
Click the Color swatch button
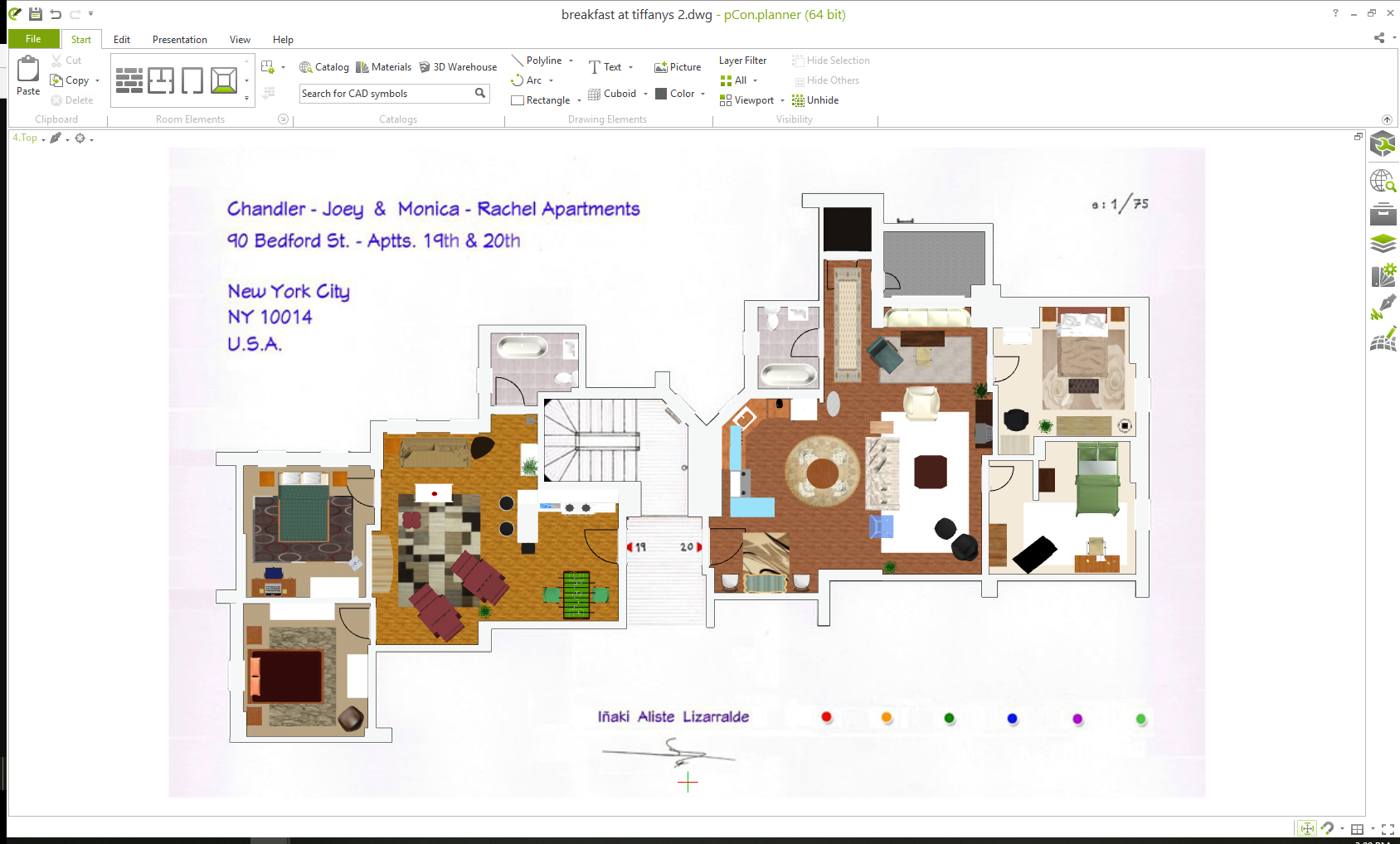click(675, 94)
